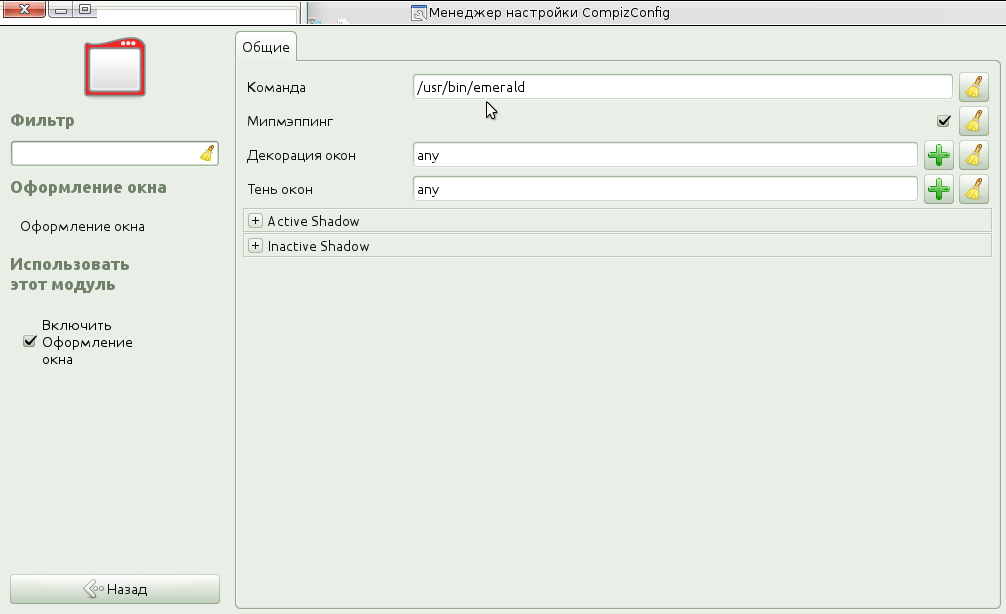Maximize the CompizConfig window

[85, 10]
